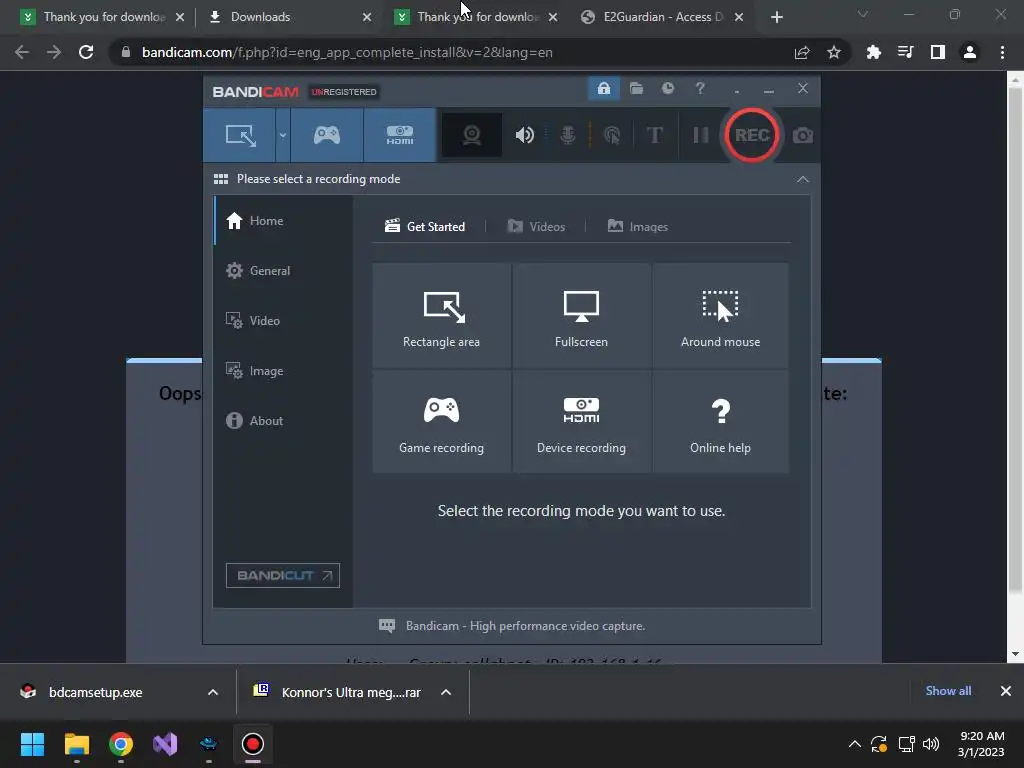Click the grid icon beside recording mode prompt
Viewport: 1024px width, 768px height.
pos(221,179)
